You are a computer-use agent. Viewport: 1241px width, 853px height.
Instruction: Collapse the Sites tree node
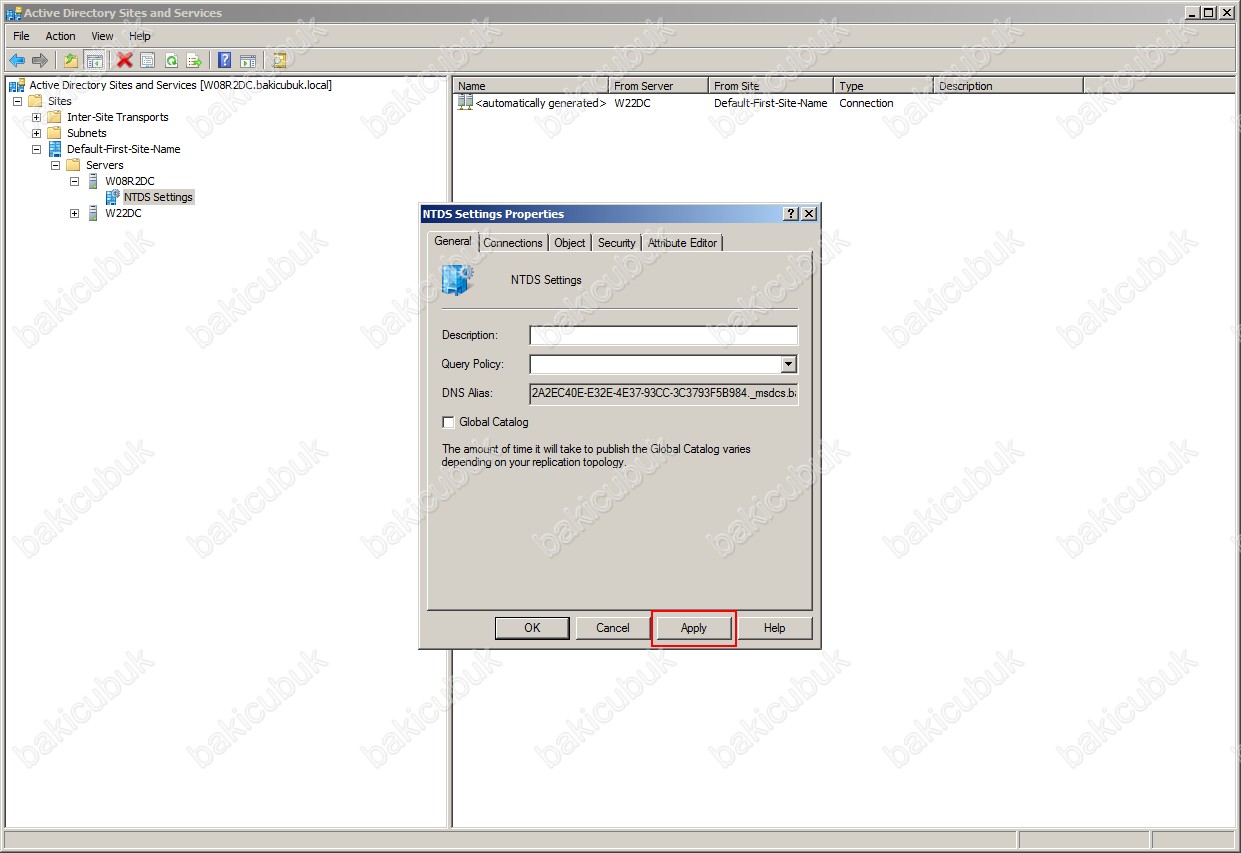[17, 101]
